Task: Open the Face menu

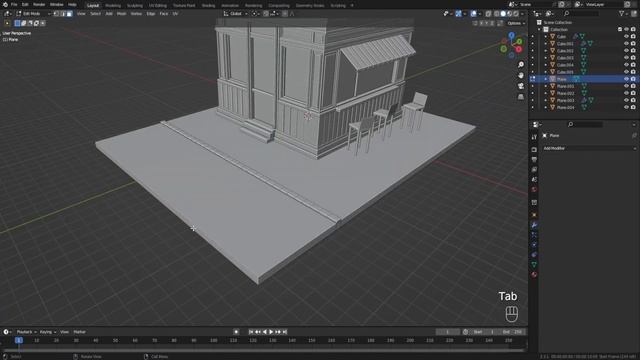Action: 164,13
